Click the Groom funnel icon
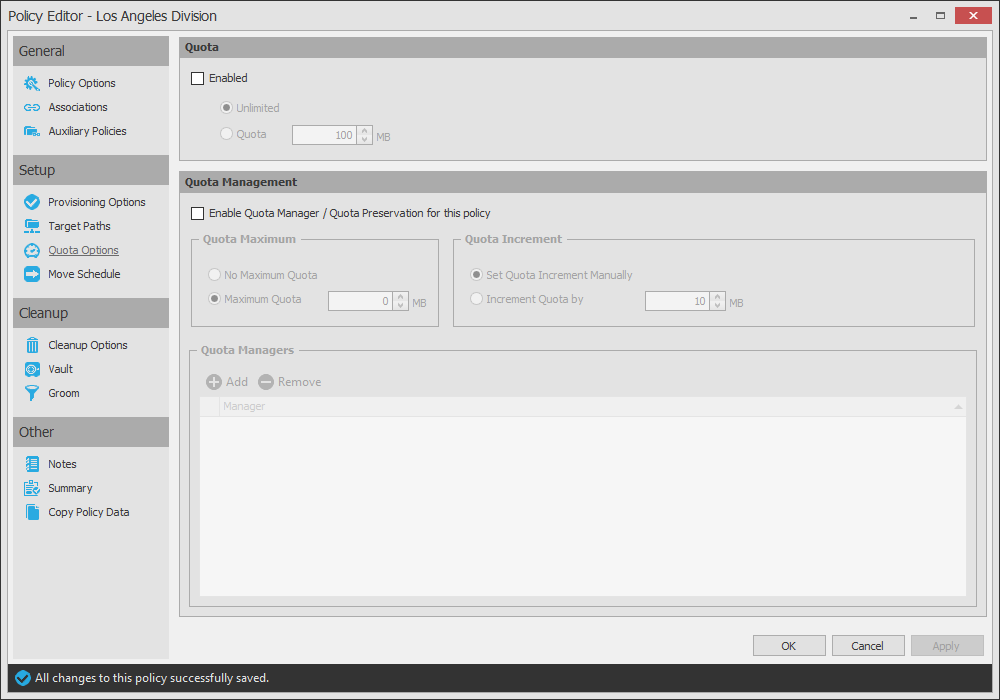1000x700 pixels. [x=32, y=393]
